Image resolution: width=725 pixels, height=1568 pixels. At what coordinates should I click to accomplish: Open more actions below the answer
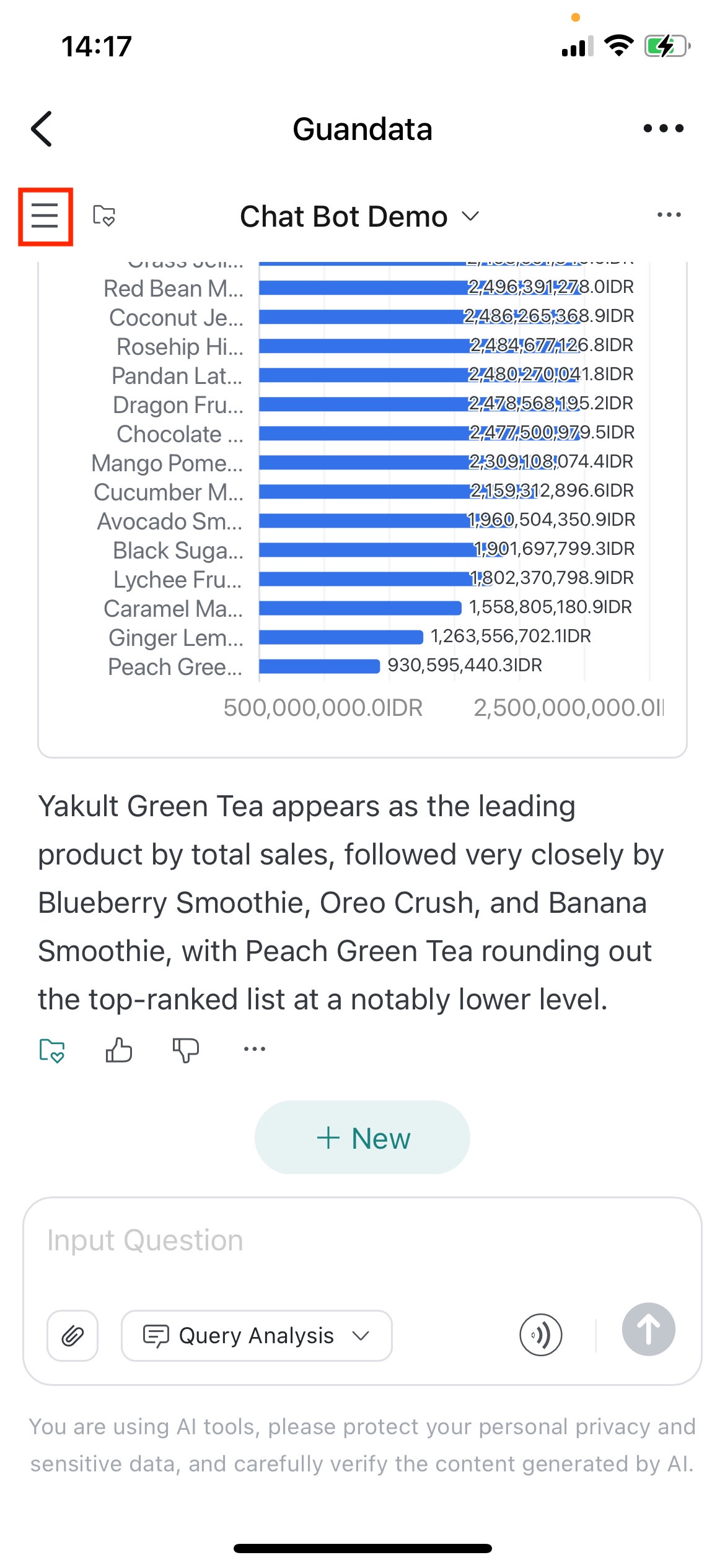point(255,1049)
